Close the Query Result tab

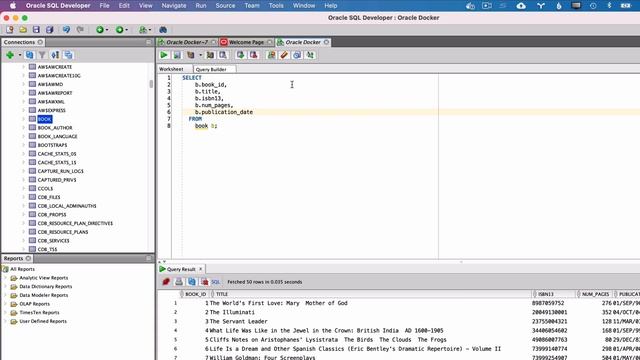click(200, 269)
